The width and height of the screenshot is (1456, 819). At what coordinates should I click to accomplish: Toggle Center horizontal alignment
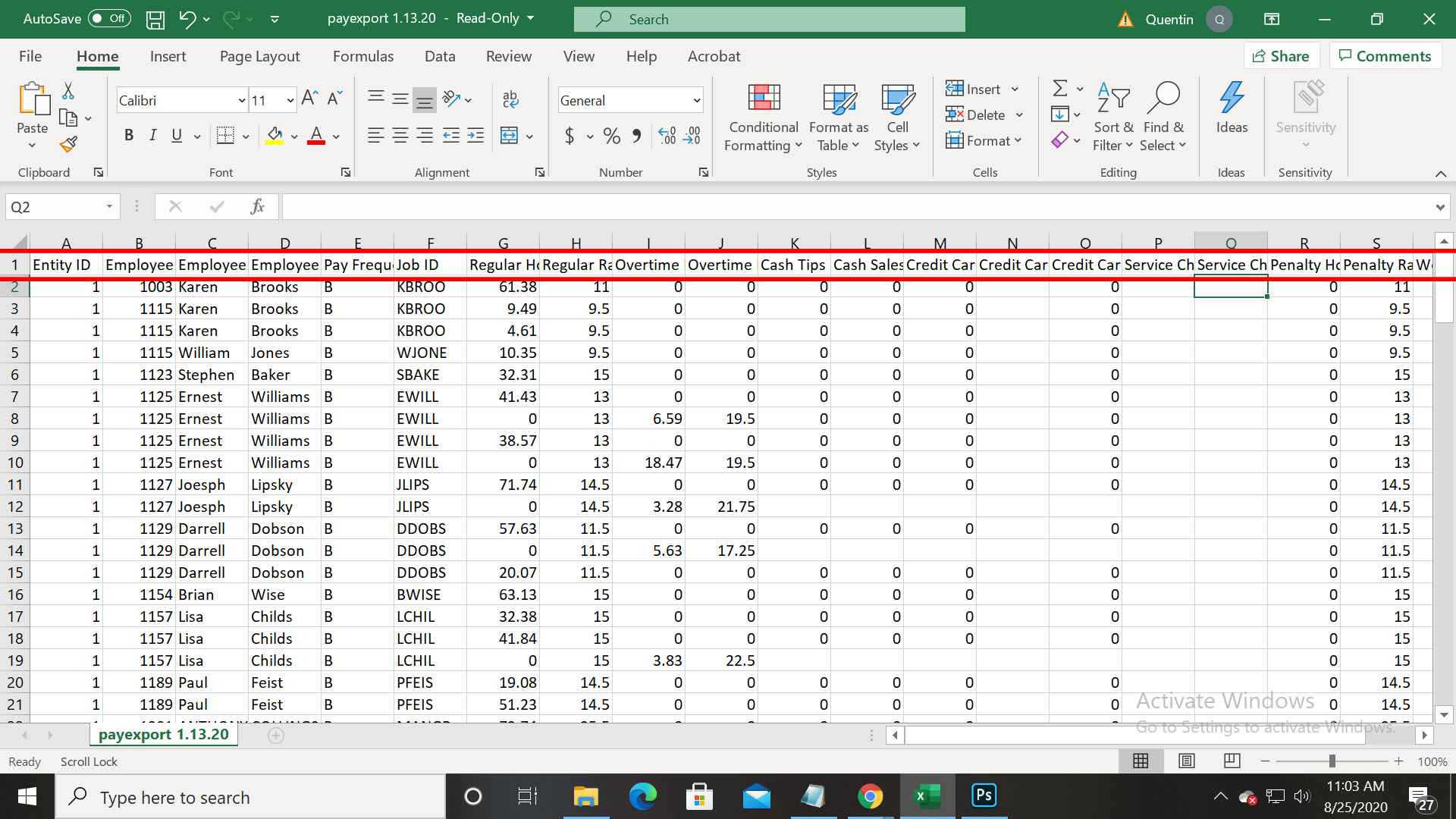pyautogui.click(x=400, y=136)
